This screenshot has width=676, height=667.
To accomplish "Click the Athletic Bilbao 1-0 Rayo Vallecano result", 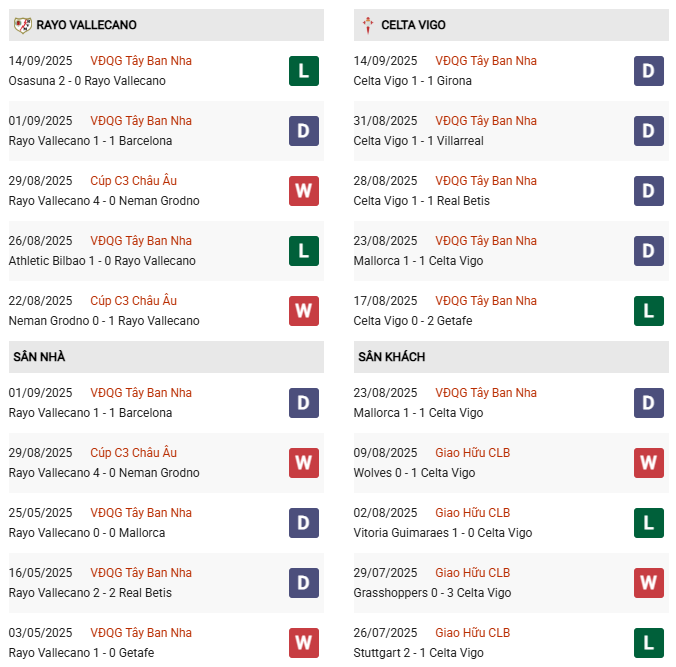I will pos(102,261).
